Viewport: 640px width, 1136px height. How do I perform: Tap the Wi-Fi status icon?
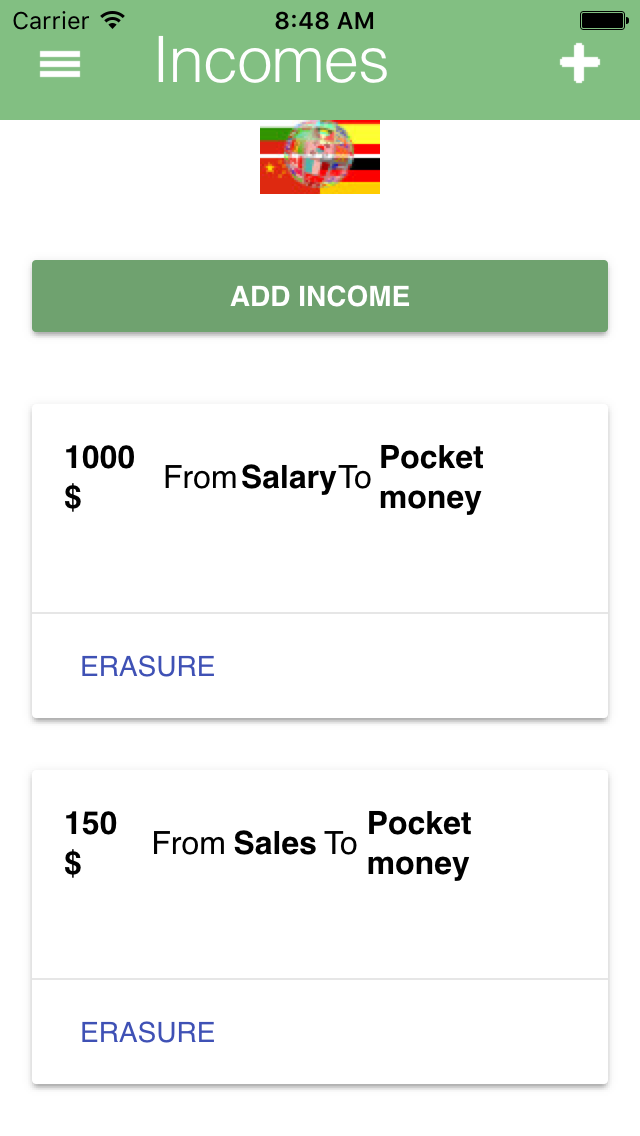(113, 20)
